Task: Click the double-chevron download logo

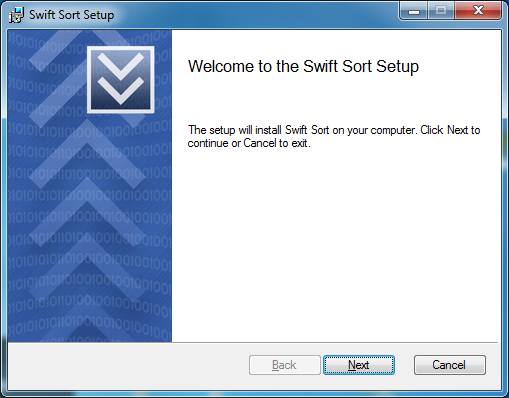Action: coord(121,80)
